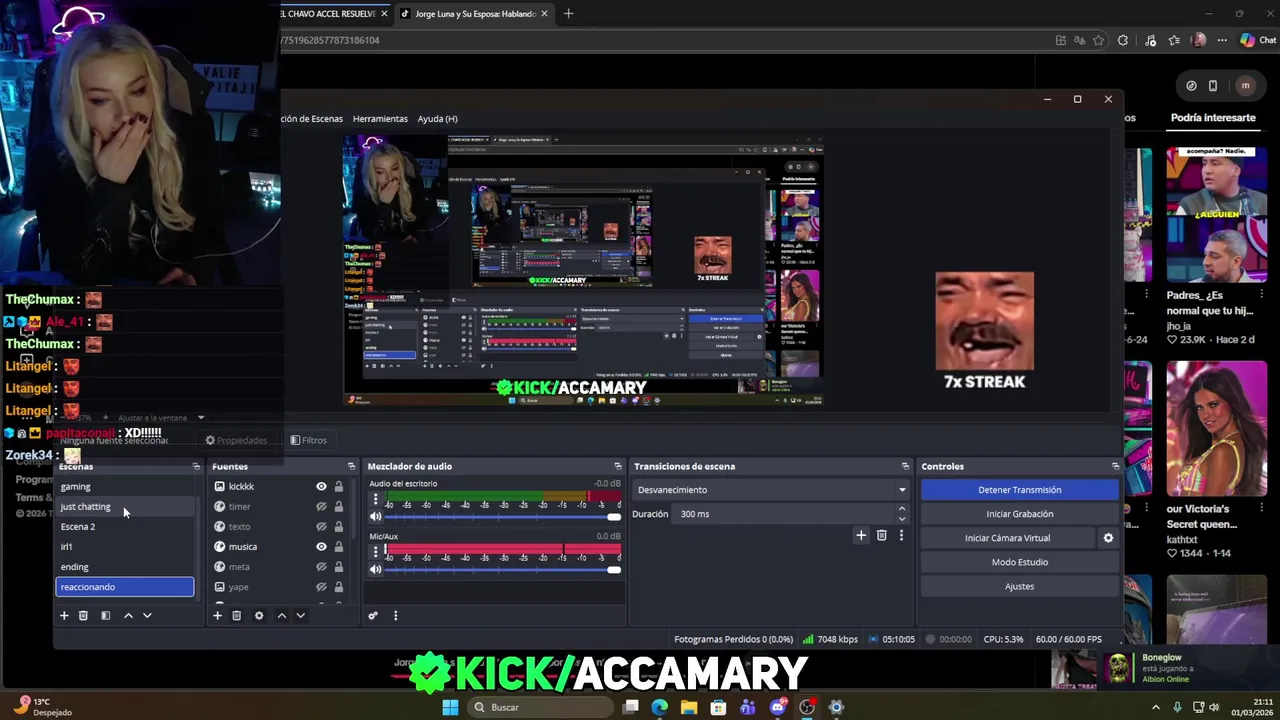
Task: Delete selected scene with Escenas trash icon
Action: click(83, 616)
